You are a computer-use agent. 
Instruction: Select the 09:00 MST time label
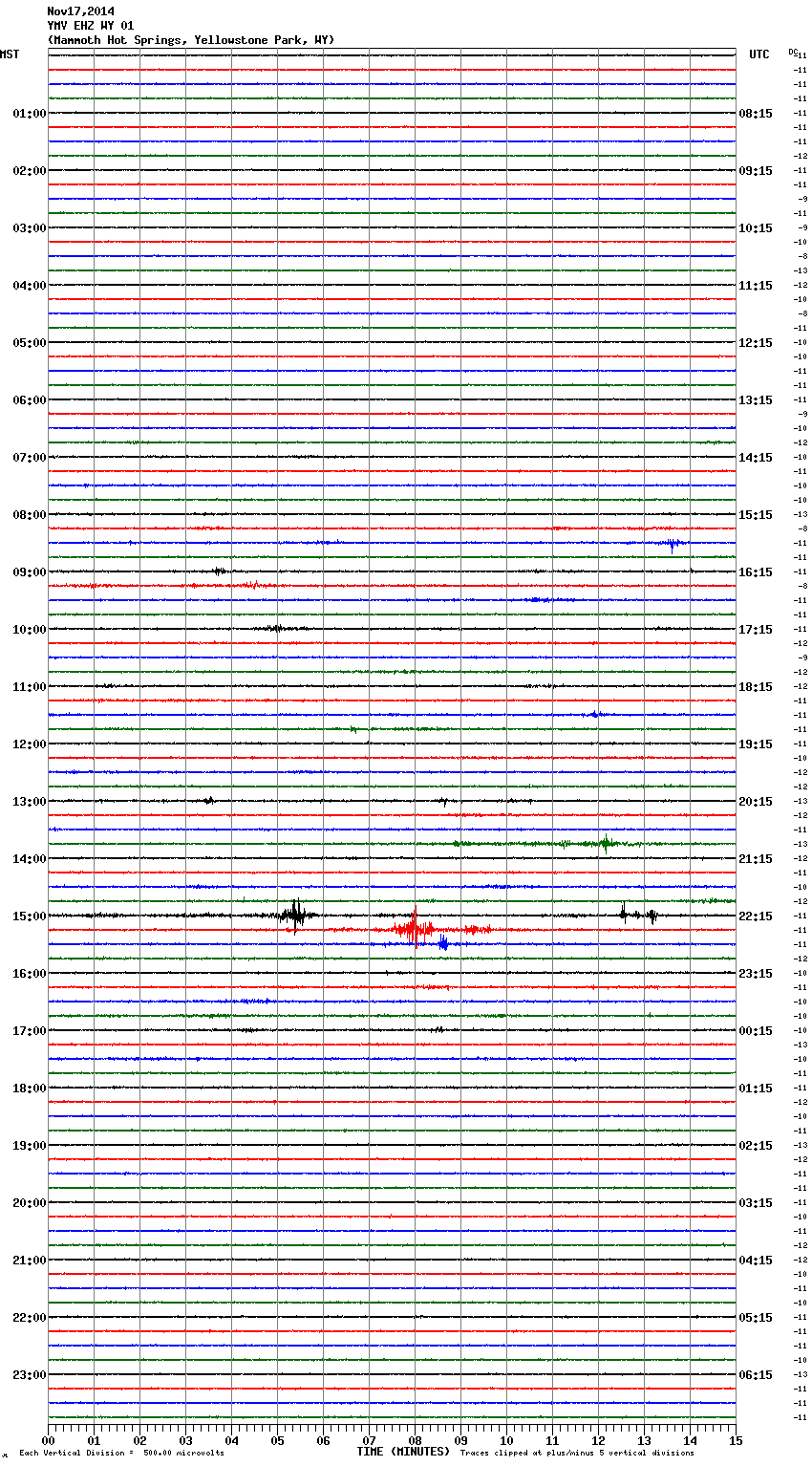pos(29,572)
